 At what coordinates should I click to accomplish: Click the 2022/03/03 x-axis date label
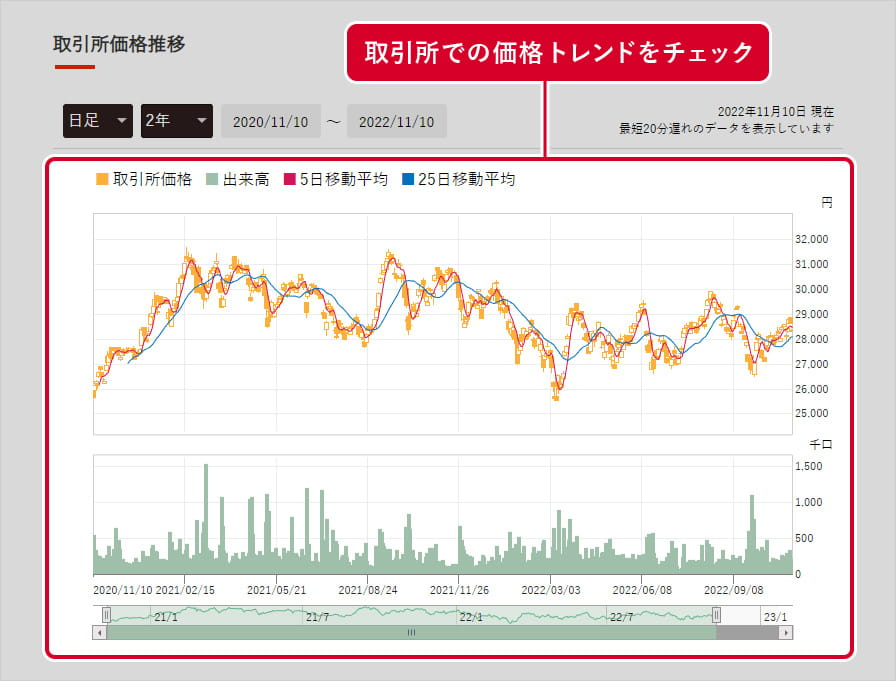pos(550,590)
